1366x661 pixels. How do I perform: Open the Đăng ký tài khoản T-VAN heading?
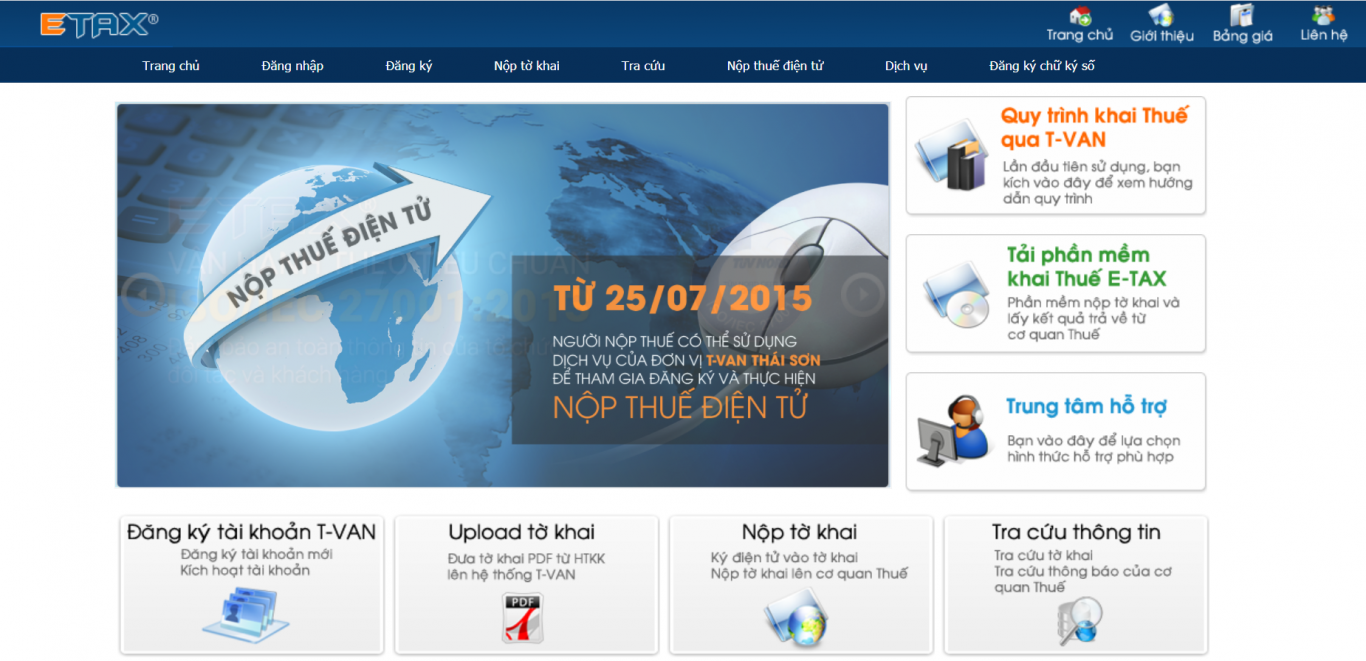[252, 532]
